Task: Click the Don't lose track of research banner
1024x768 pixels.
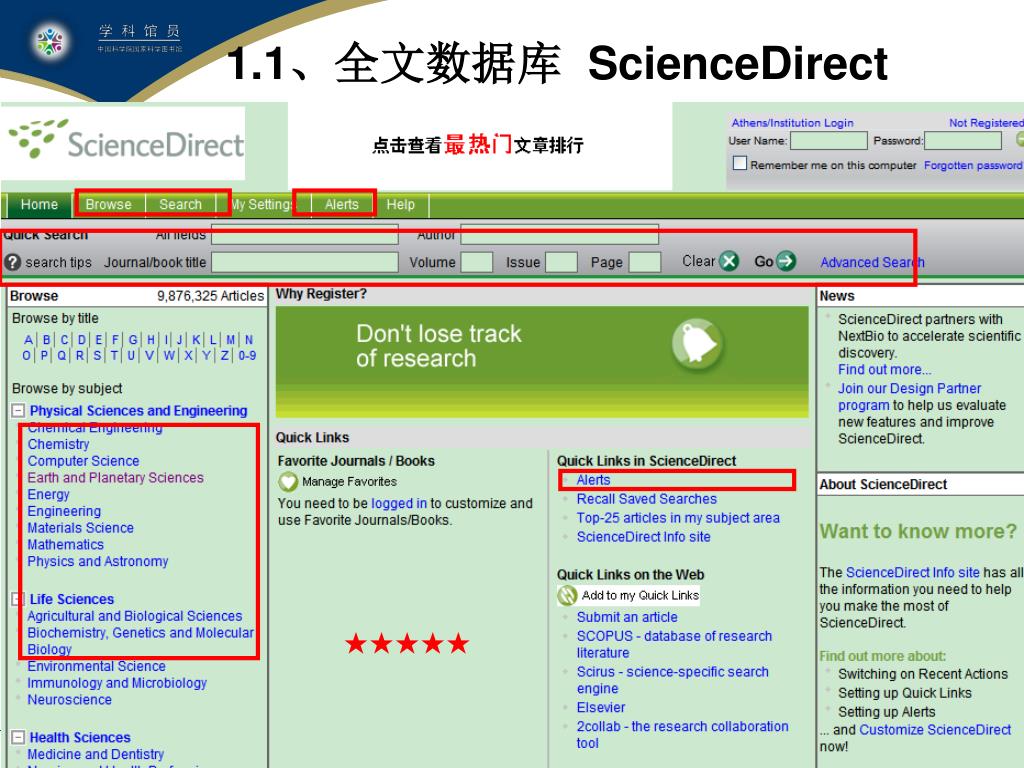Action: point(541,362)
